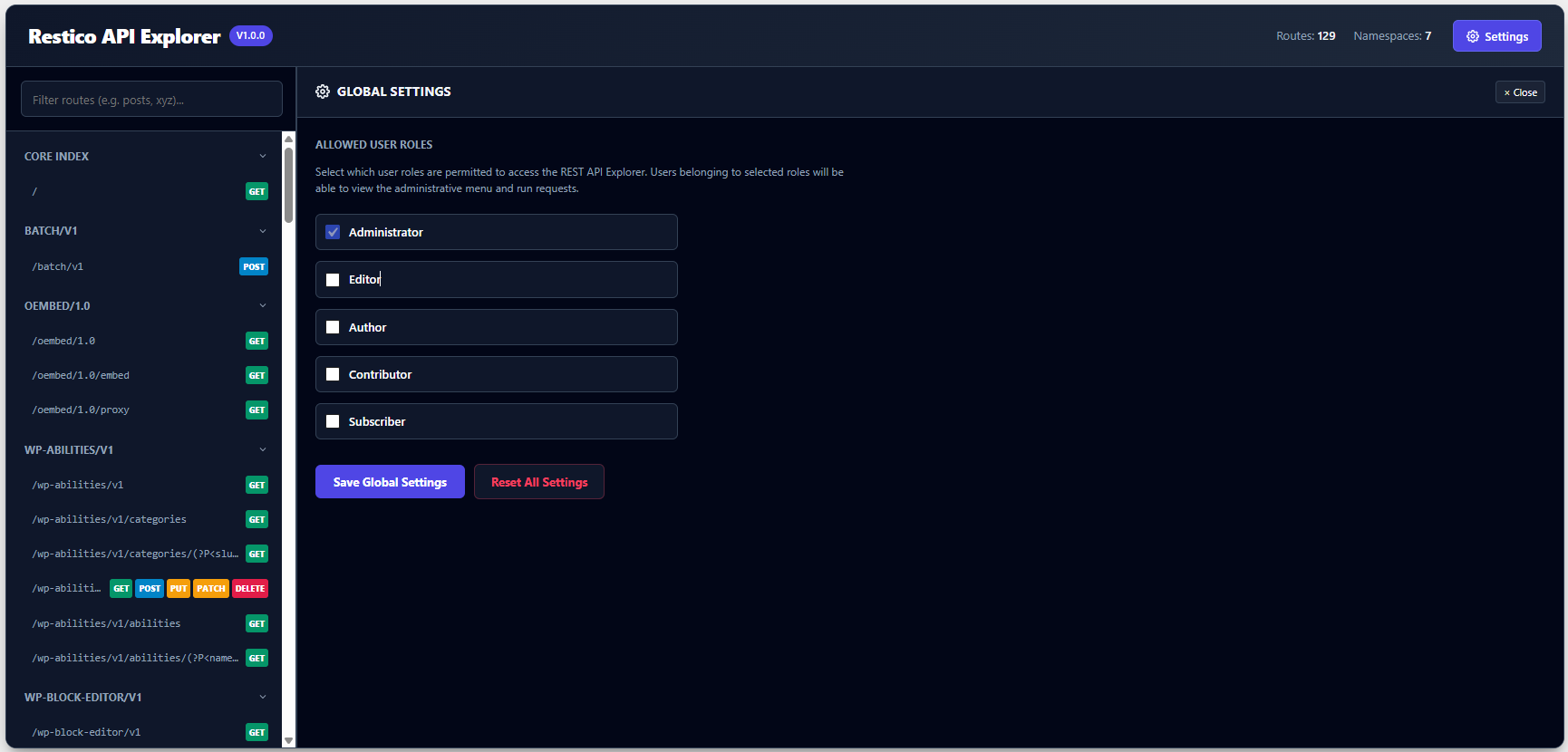
Task: Click GET badge beside /wp-abilities/v1/categories
Action: (257, 519)
